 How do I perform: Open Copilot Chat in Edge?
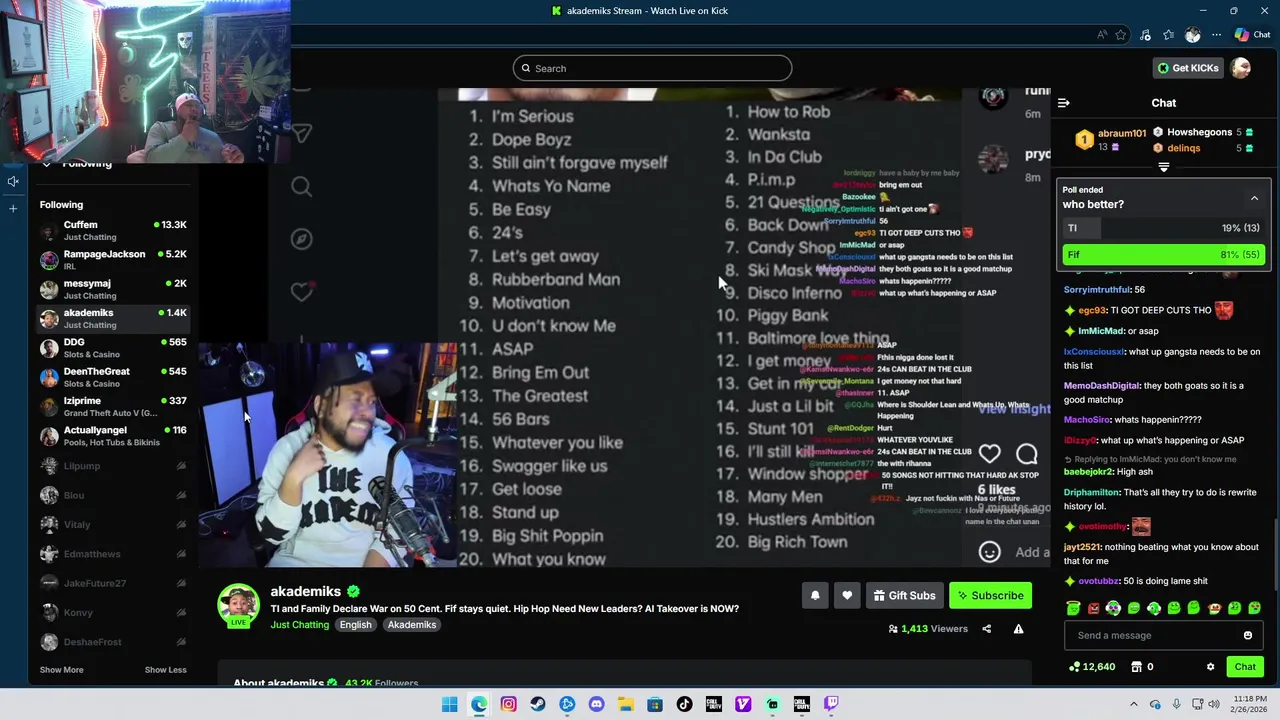(x=1252, y=35)
